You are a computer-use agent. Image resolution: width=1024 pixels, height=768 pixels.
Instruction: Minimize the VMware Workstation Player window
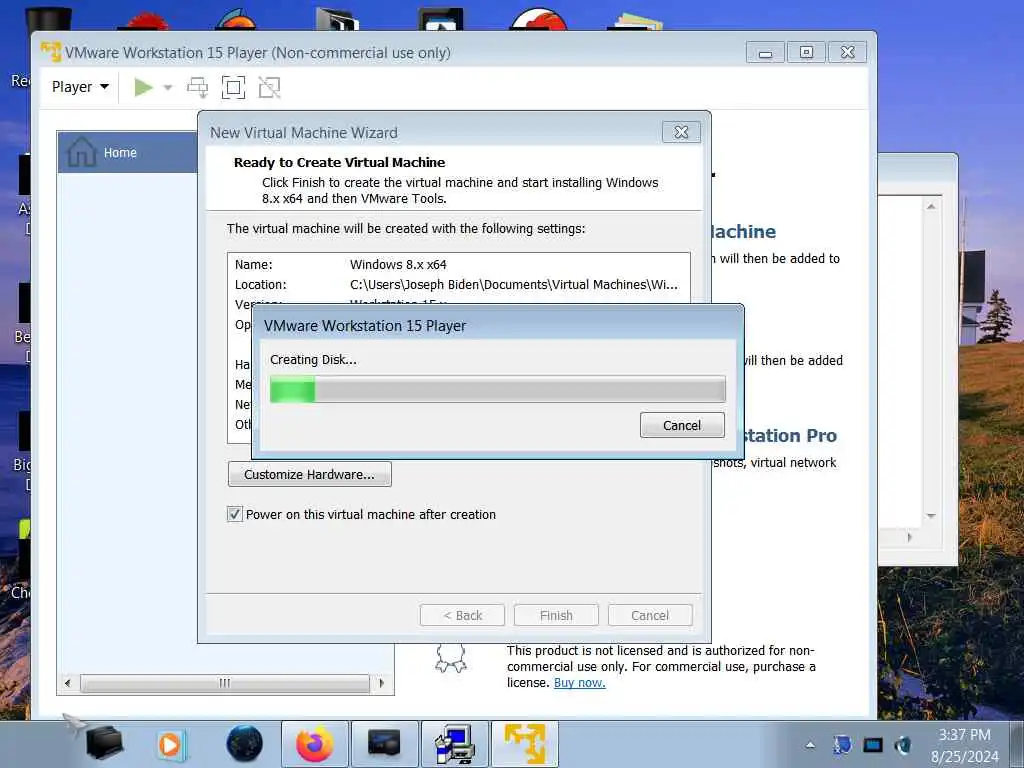pyautogui.click(x=765, y=52)
